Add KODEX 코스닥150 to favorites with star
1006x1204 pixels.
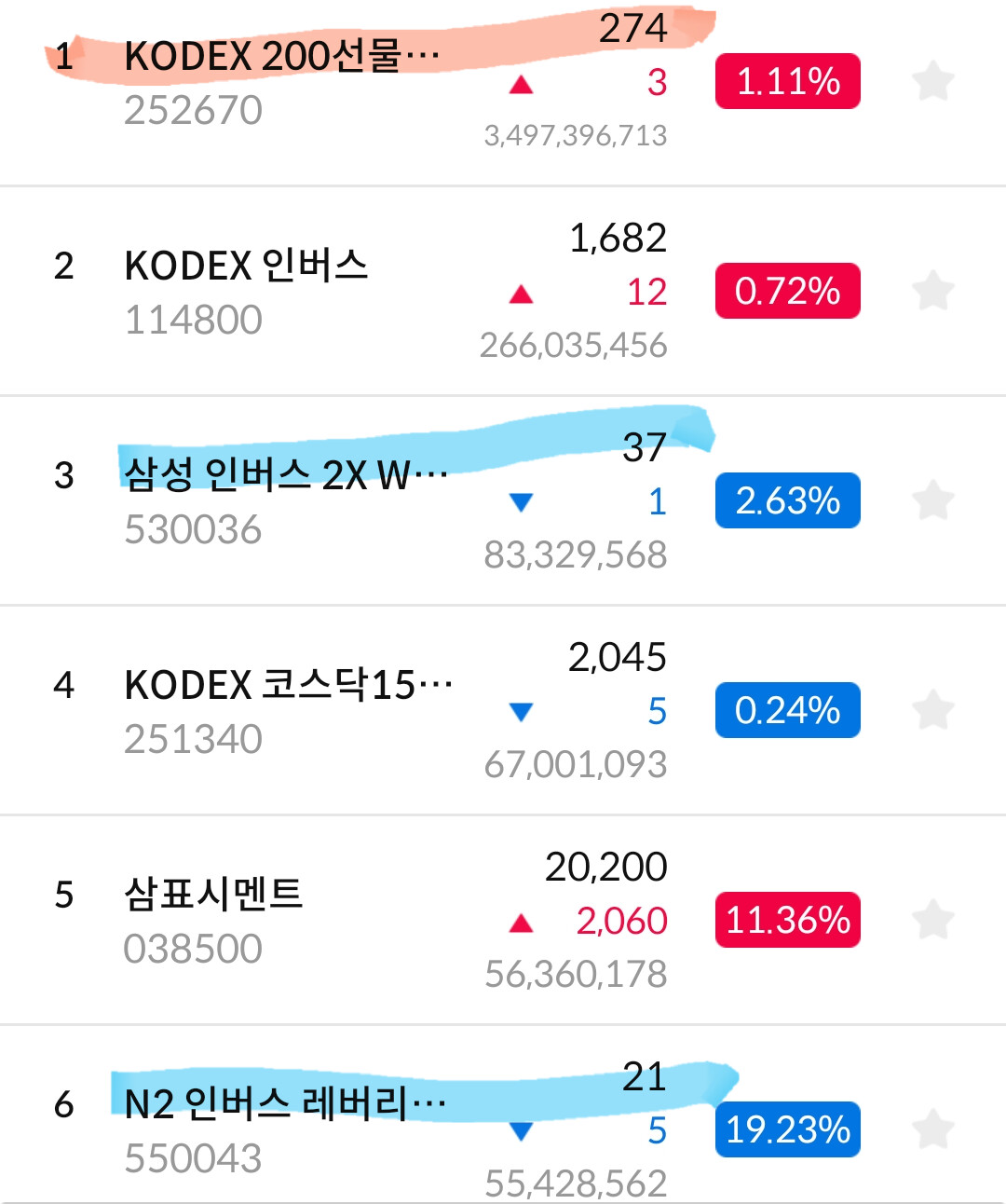coord(932,710)
